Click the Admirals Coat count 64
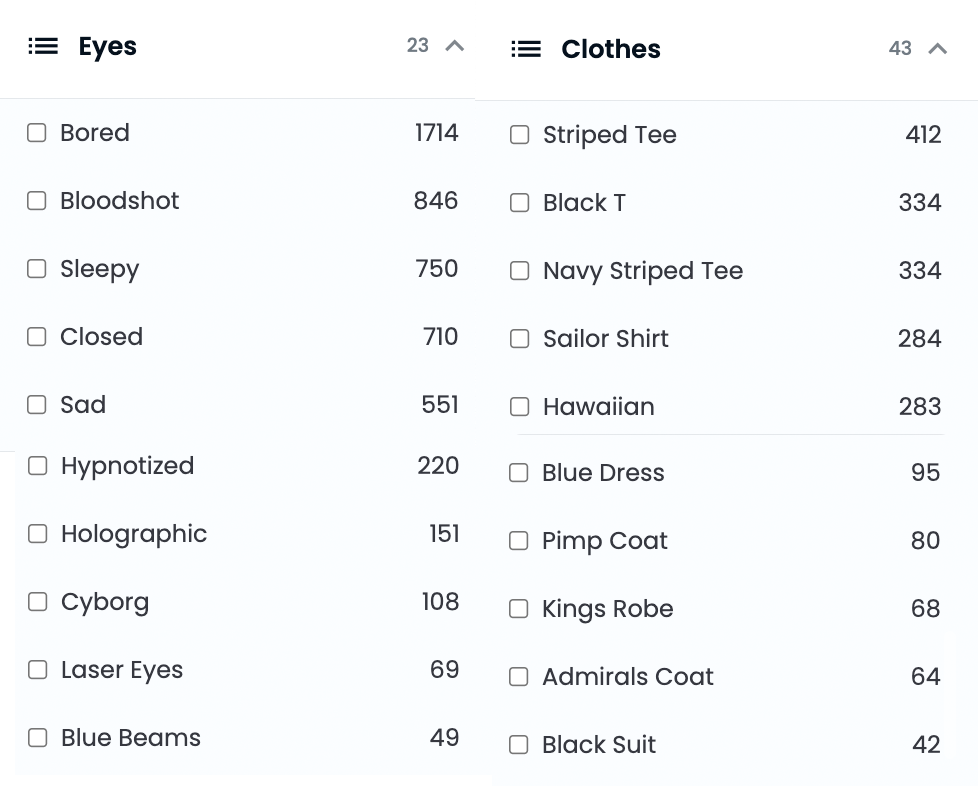 coord(925,677)
